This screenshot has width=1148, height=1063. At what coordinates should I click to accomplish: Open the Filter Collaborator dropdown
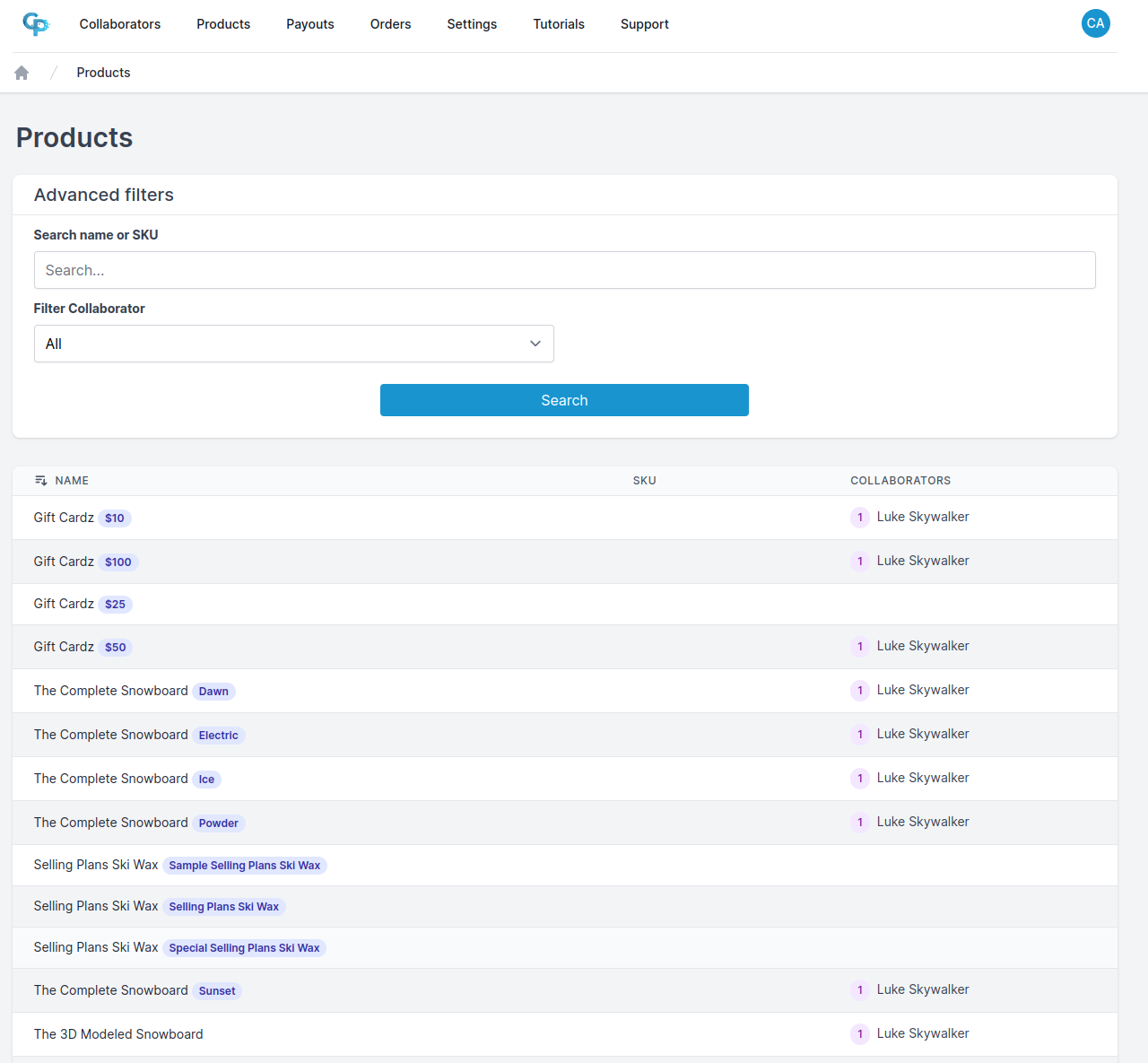(x=294, y=344)
